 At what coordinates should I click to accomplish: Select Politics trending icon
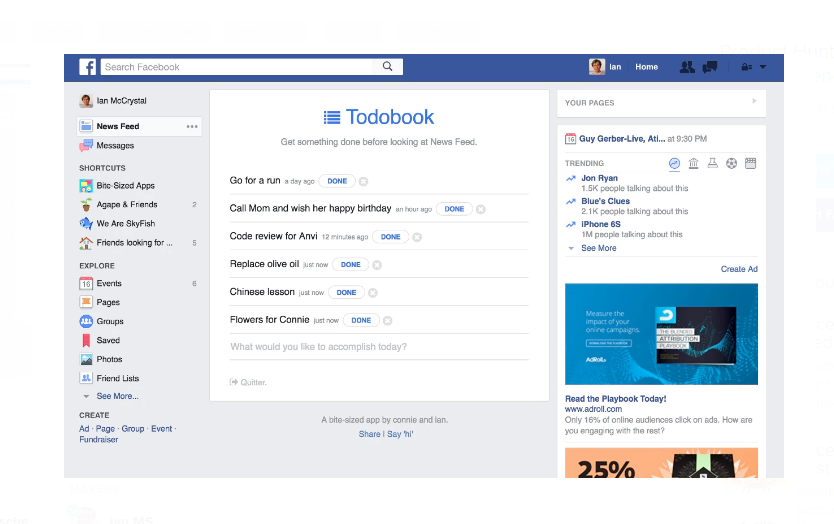pyautogui.click(x=694, y=163)
